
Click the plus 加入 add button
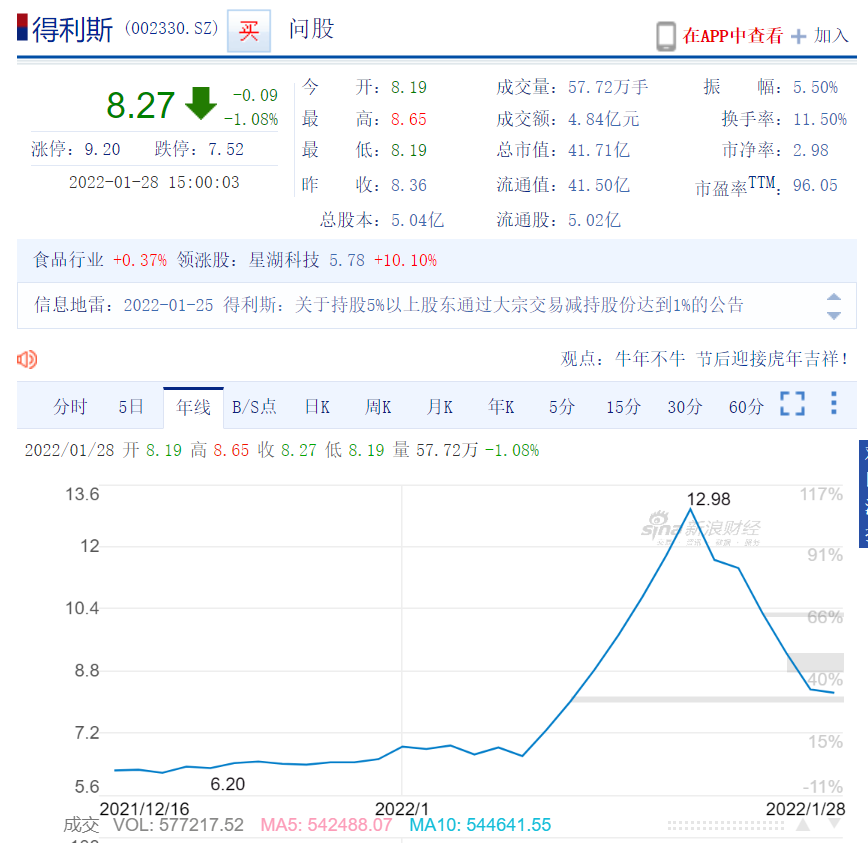click(820, 36)
